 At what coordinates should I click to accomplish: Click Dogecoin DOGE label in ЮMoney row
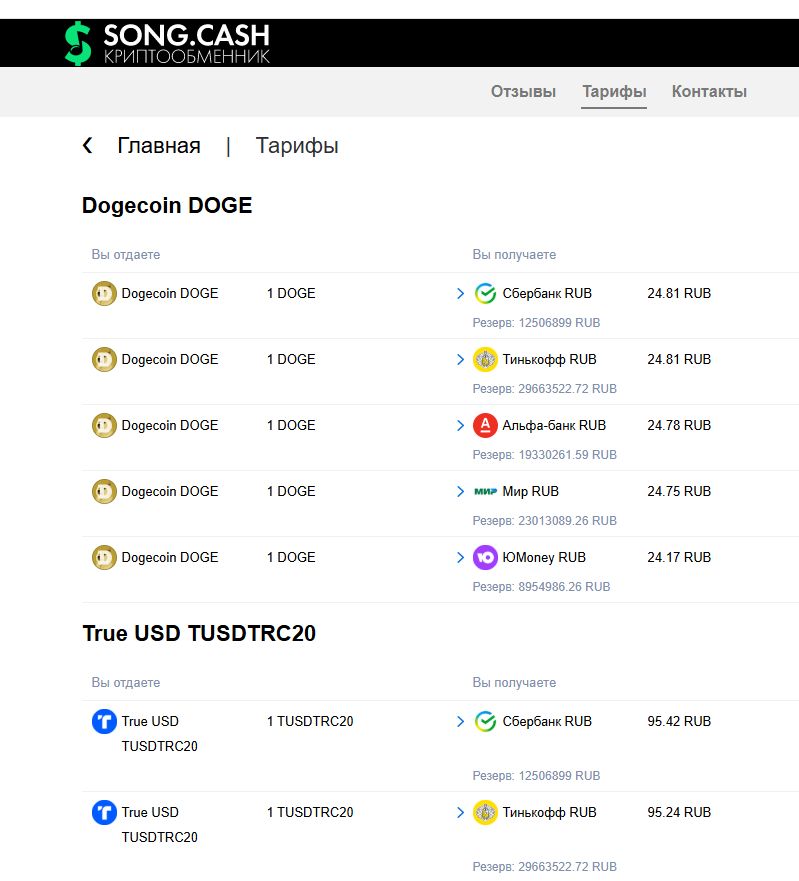click(x=170, y=557)
